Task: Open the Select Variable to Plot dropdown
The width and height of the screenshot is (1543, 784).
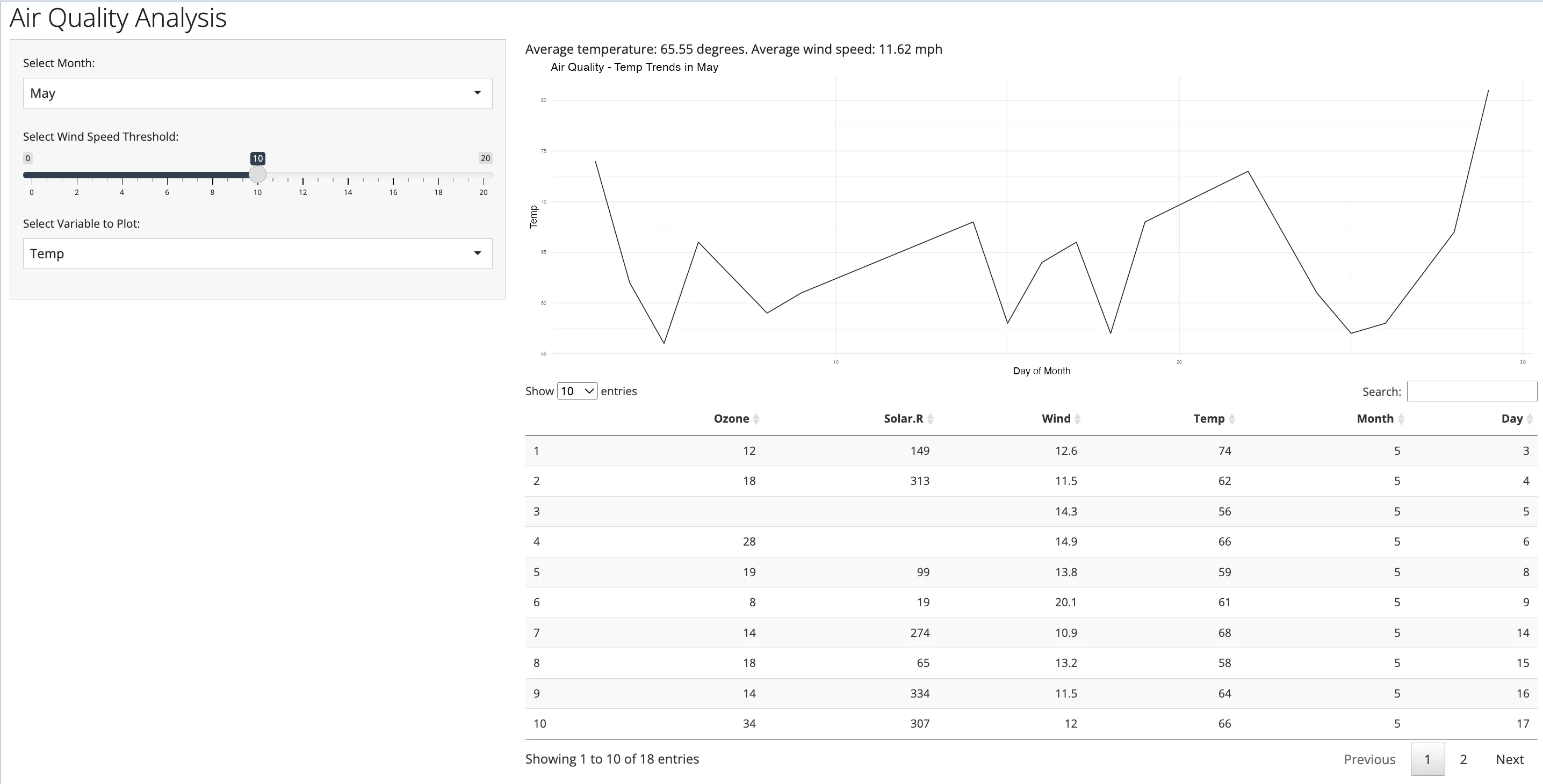Action: click(257, 254)
